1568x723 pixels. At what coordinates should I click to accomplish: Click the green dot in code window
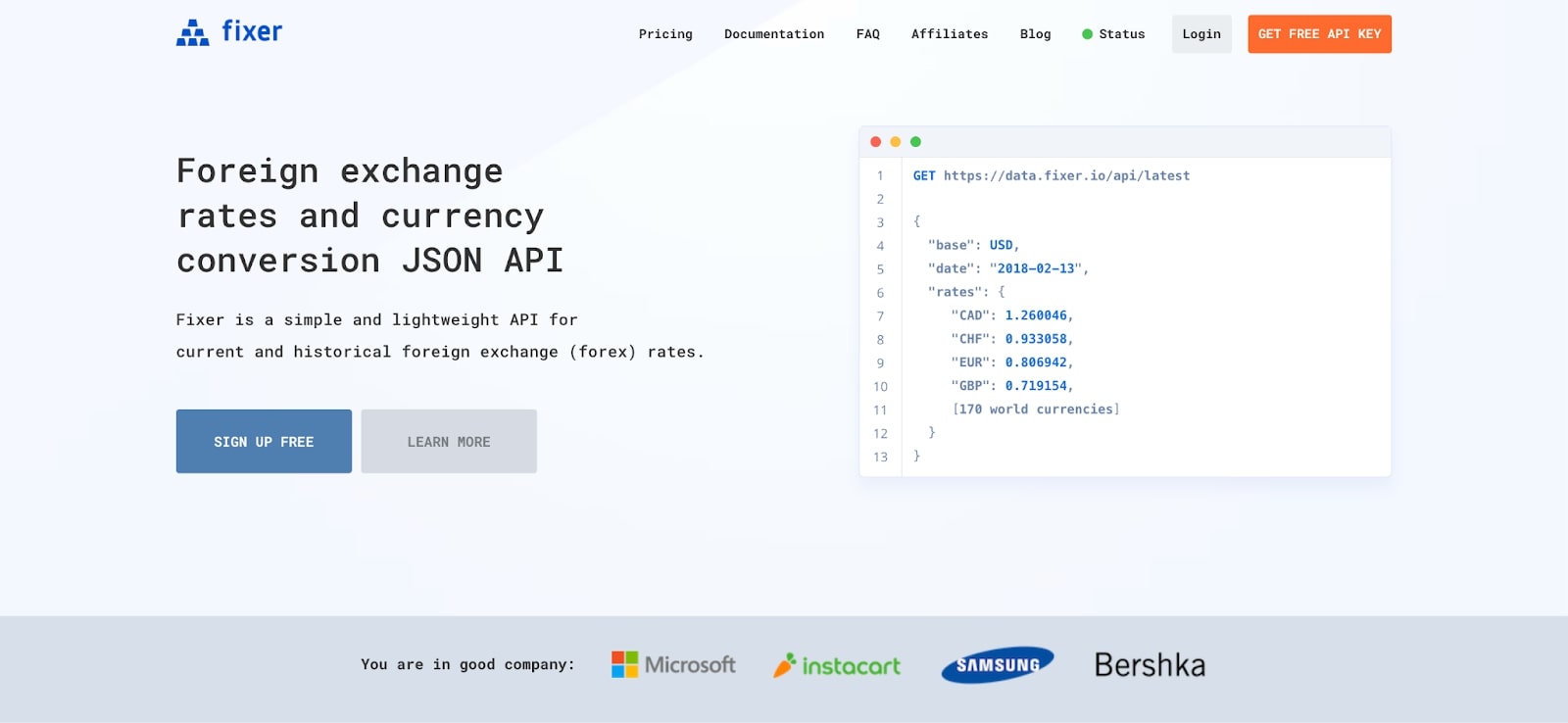(x=915, y=142)
